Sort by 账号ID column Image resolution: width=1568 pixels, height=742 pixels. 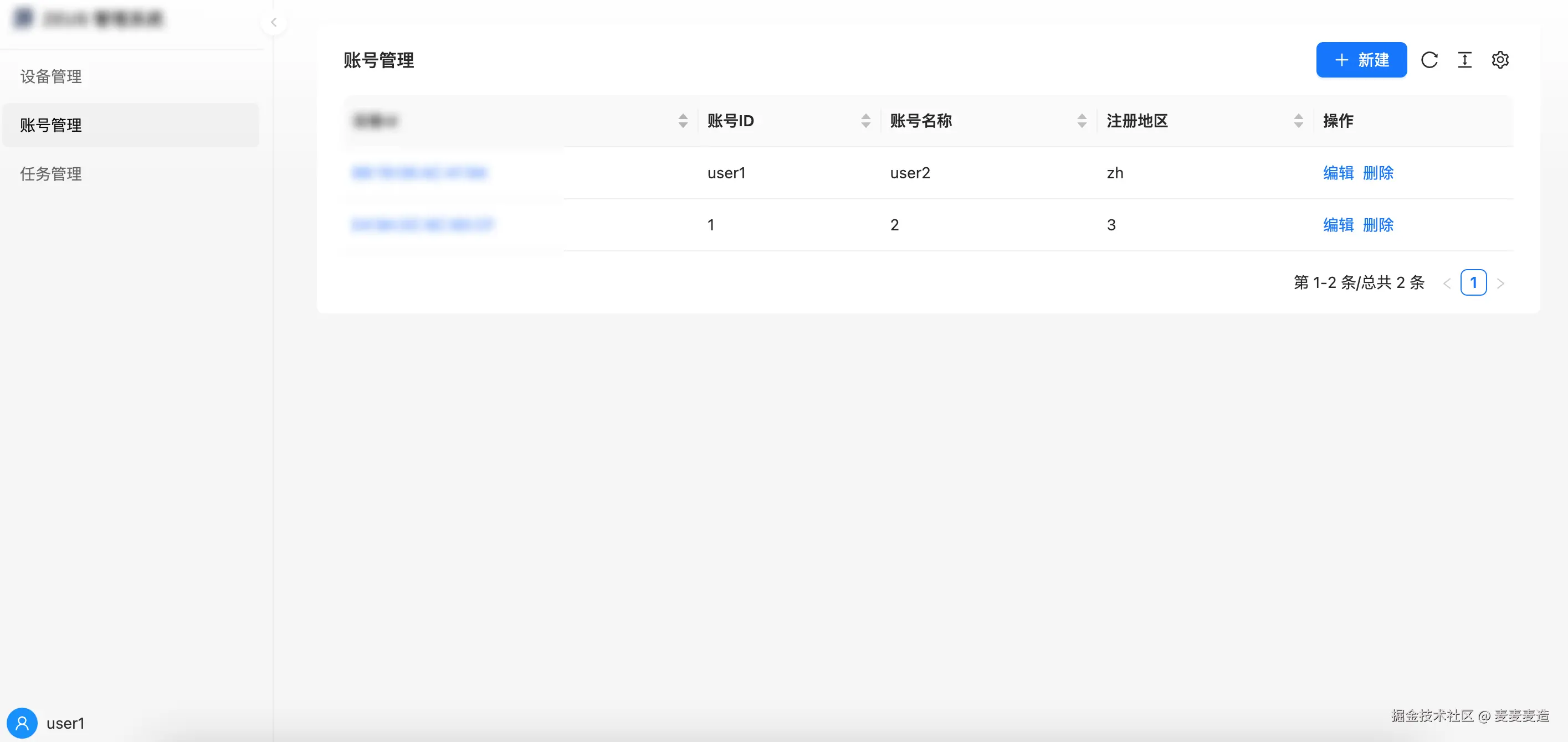[x=865, y=121]
